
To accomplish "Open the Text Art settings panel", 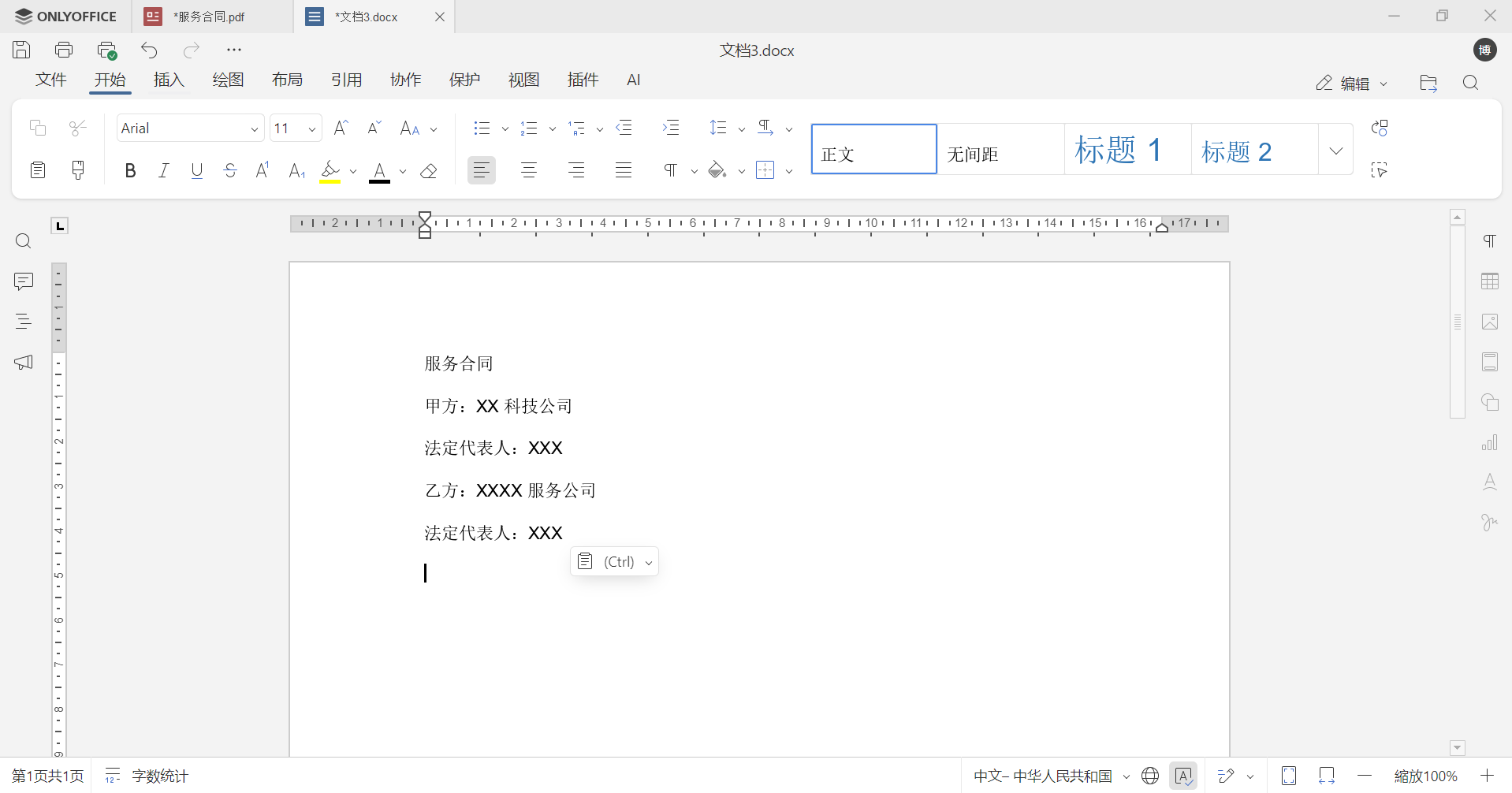I will click(1490, 482).
